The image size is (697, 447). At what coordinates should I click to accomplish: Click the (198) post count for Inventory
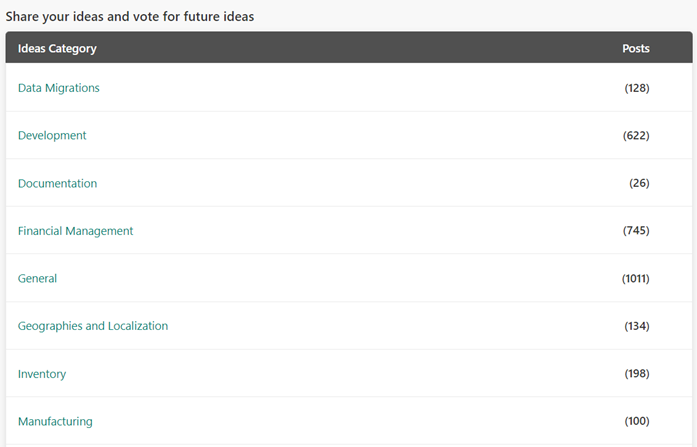[637, 374]
